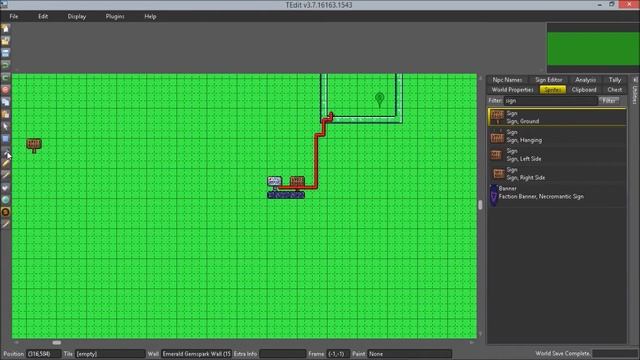Viewport: 640px width, 360px height.
Task: Click the green spawn point marker on canvas
Action: (x=380, y=100)
